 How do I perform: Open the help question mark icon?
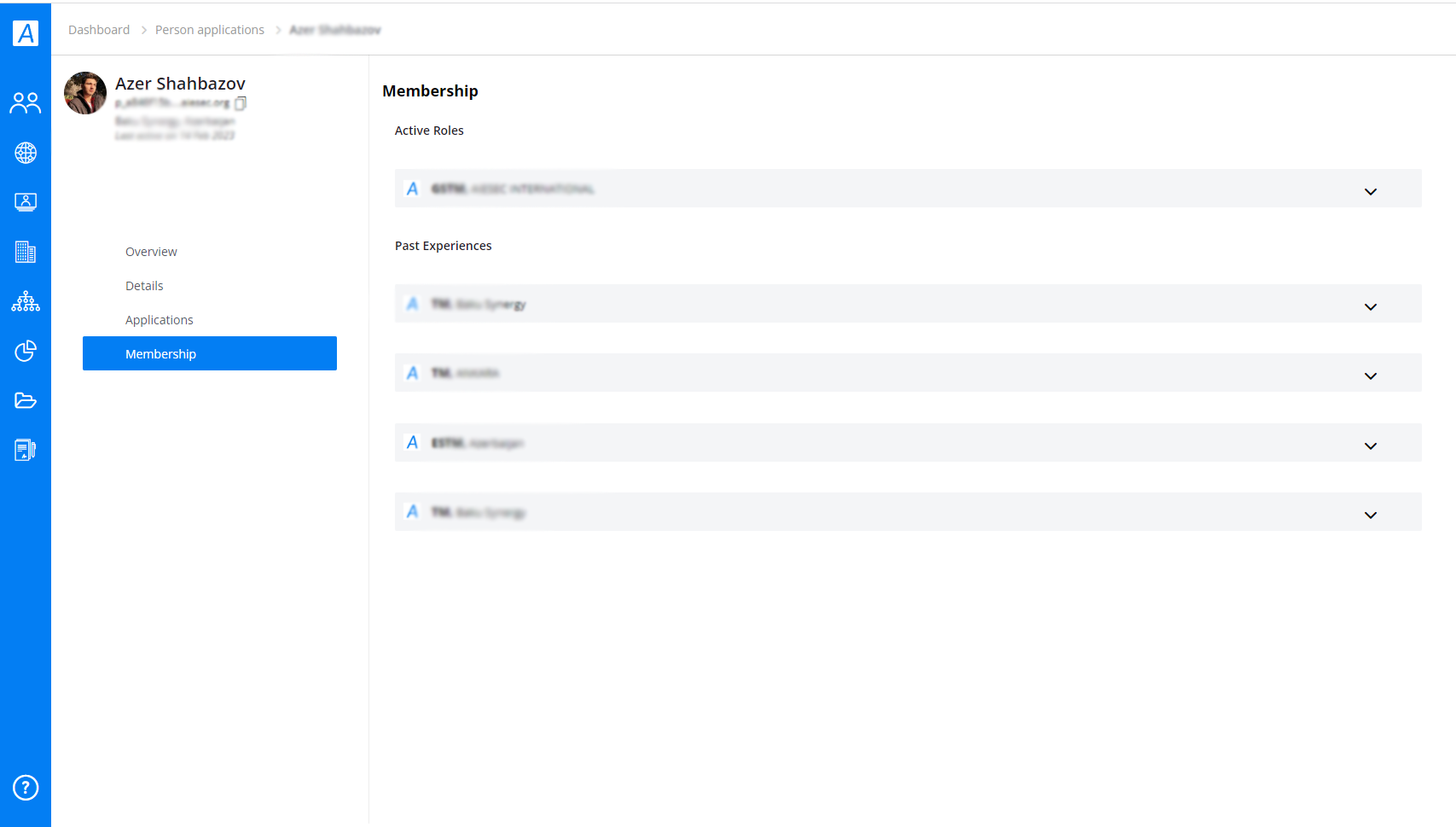click(x=26, y=787)
